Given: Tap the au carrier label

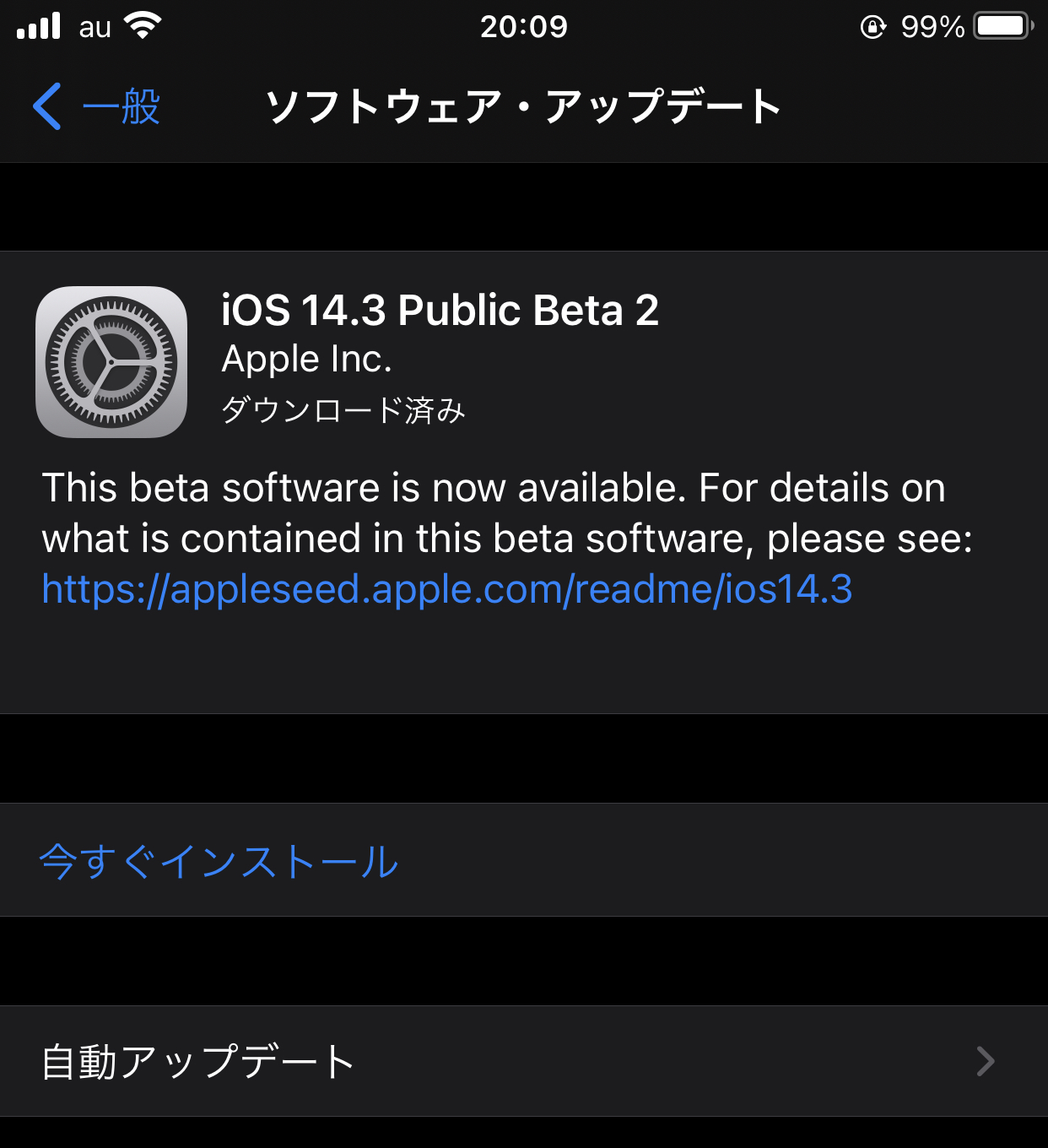Looking at the screenshot, I should coord(95,28).
